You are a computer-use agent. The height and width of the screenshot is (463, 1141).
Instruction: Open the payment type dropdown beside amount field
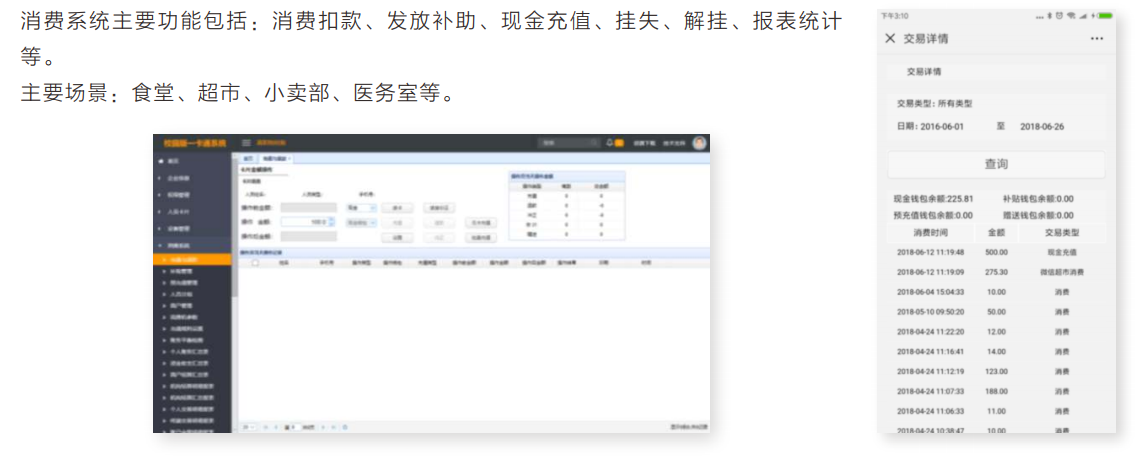[360, 207]
